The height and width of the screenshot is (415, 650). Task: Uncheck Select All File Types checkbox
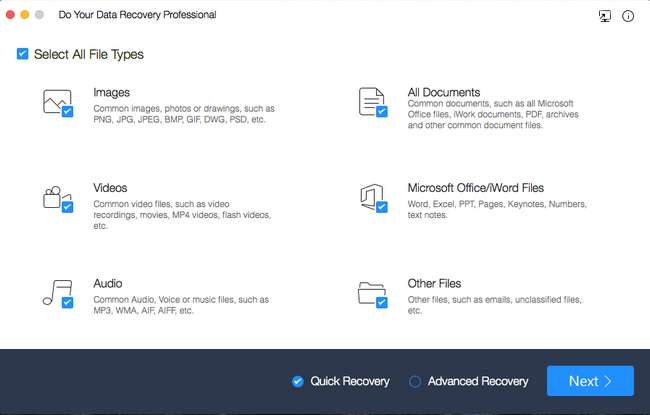[x=22, y=54]
